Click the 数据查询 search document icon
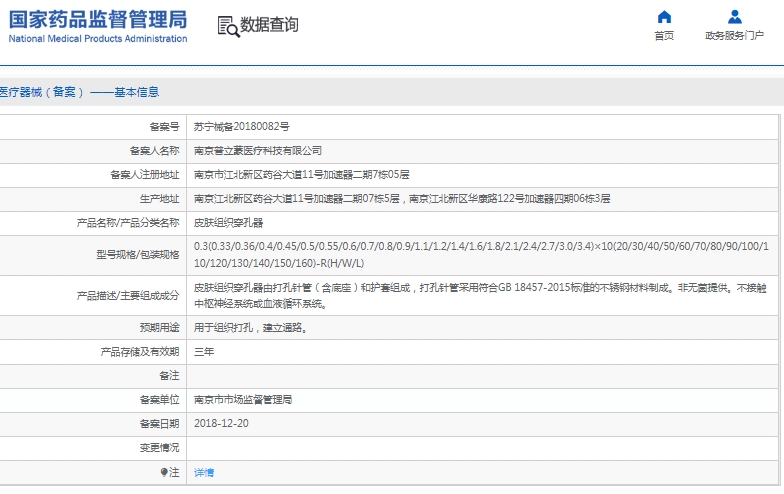The image size is (784, 494). 228,26
